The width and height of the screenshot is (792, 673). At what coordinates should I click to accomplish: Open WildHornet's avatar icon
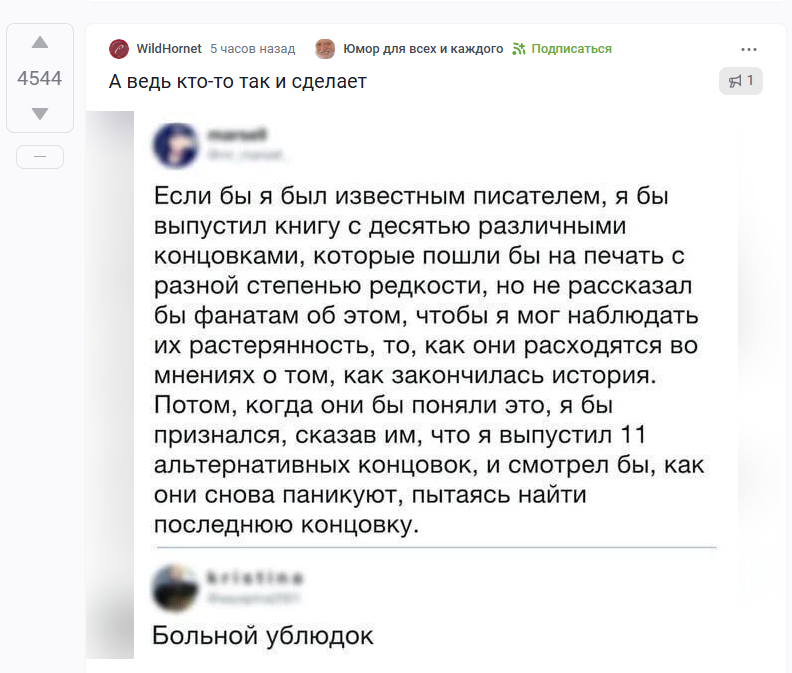pos(119,49)
